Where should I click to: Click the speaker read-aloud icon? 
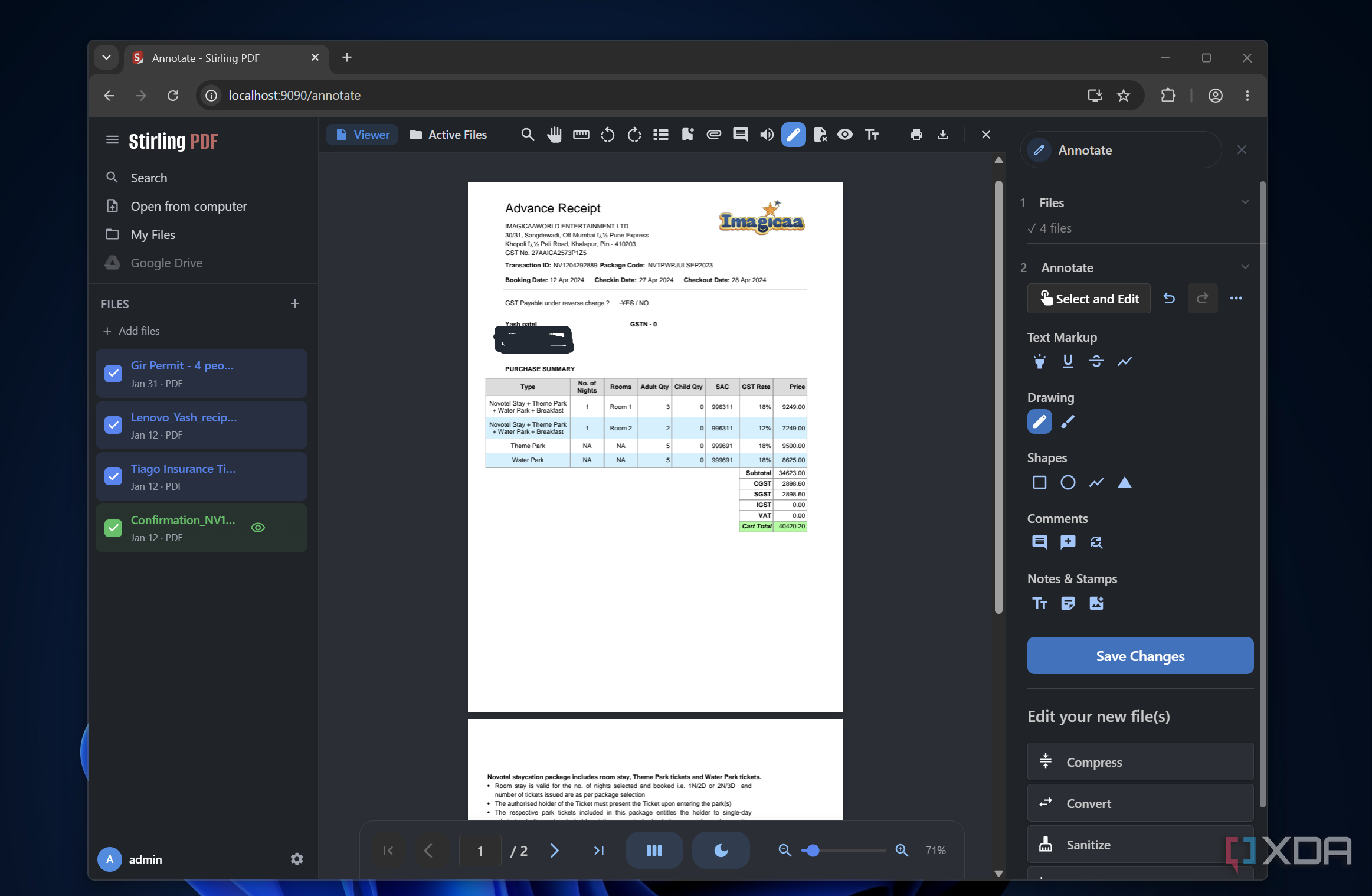767,135
